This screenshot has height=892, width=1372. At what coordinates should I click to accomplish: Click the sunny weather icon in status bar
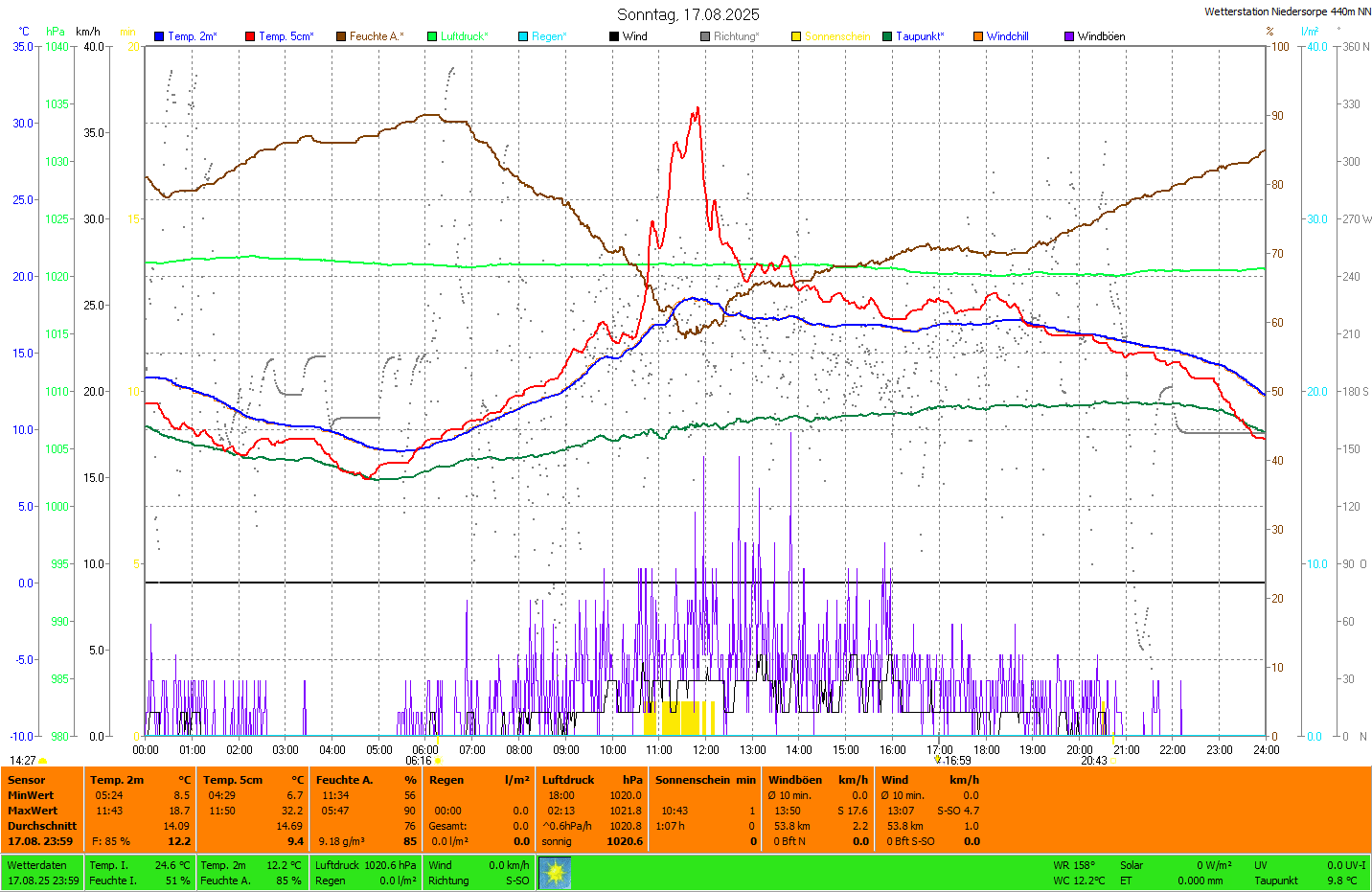click(555, 873)
